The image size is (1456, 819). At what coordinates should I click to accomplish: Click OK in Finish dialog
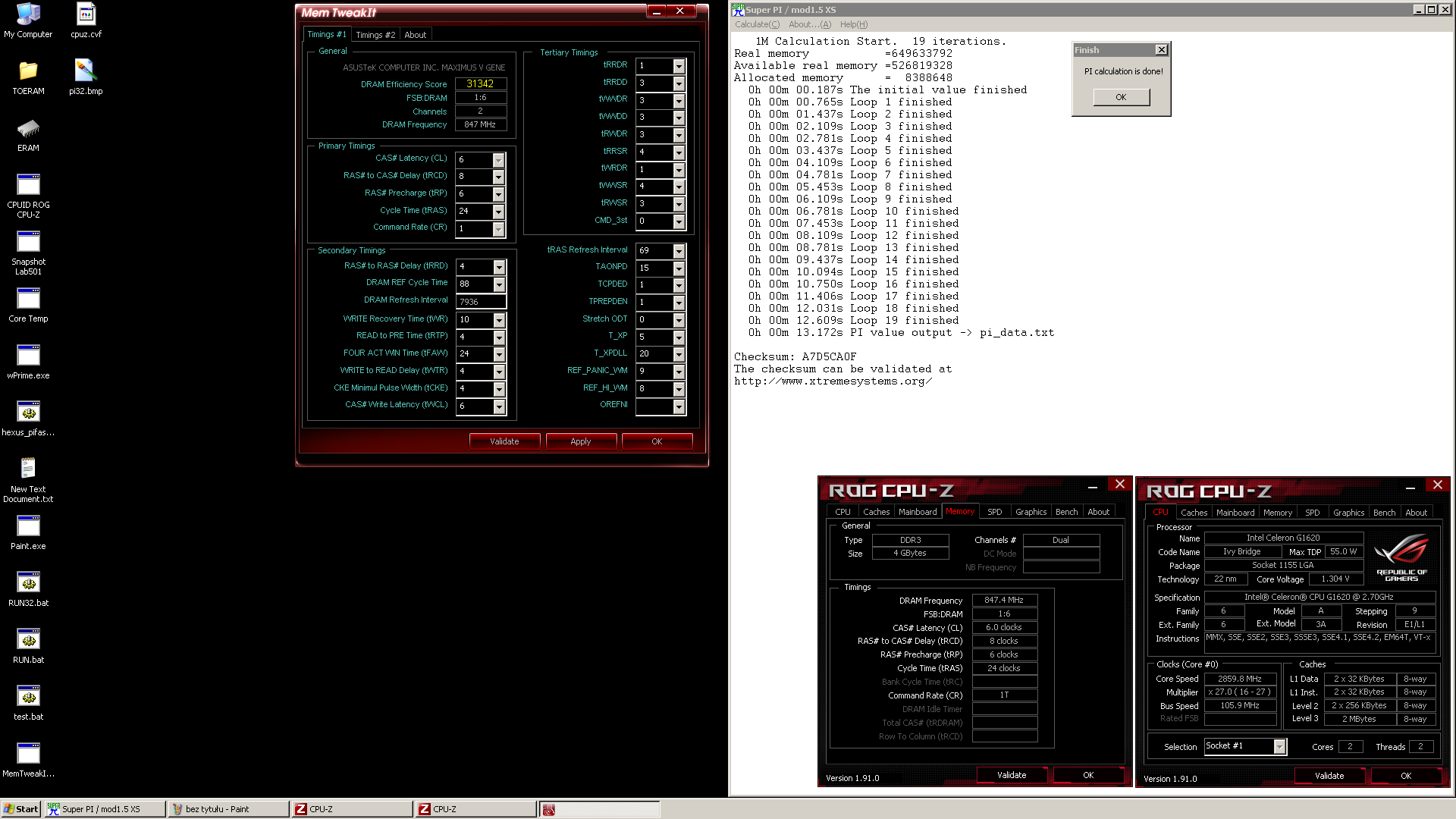tap(1121, 97)
